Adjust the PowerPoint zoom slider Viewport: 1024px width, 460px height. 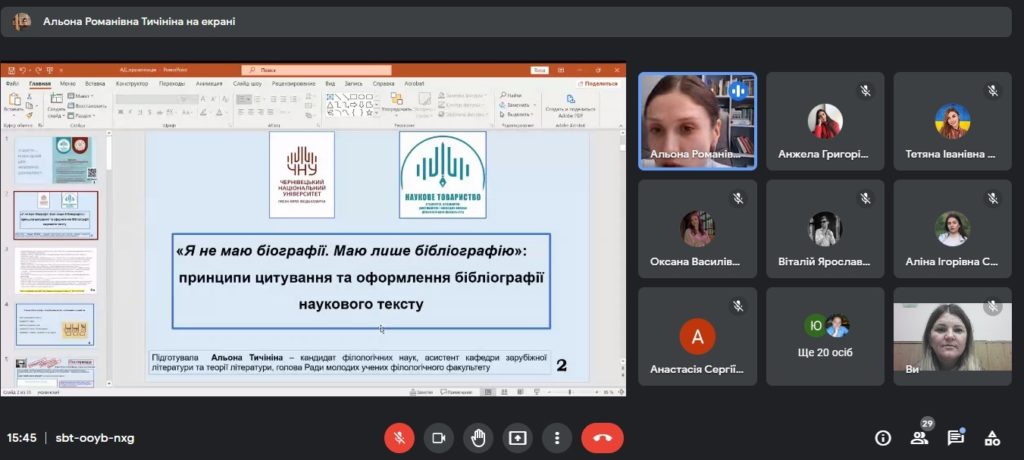click(x=569, y=392)
